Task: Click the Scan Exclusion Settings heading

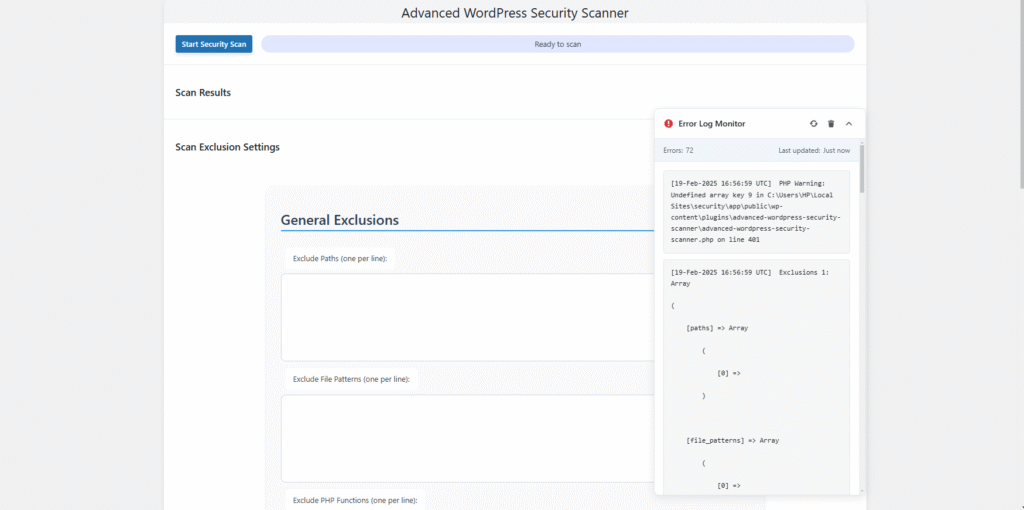Action: coord(227,147)
